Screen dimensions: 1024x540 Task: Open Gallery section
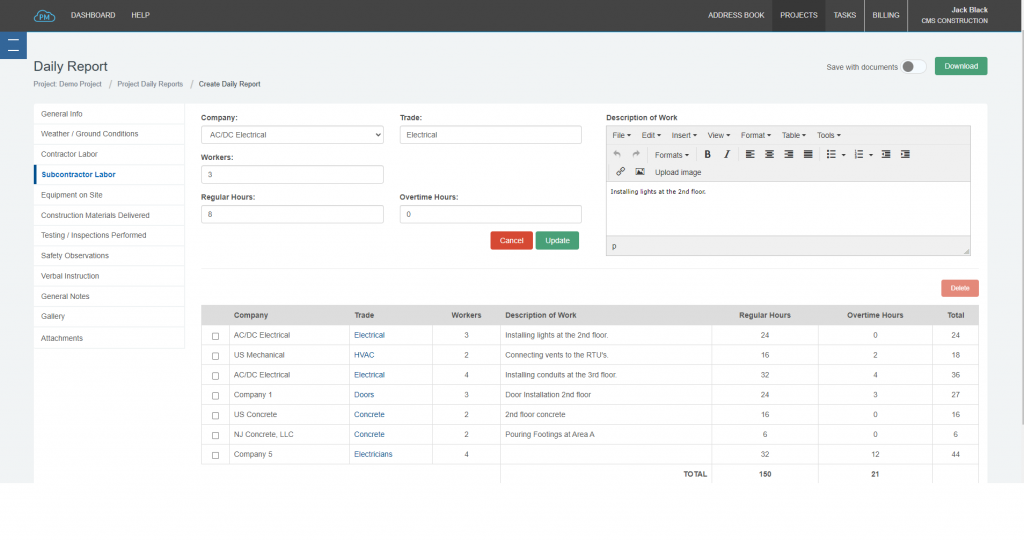coord(109,316)
